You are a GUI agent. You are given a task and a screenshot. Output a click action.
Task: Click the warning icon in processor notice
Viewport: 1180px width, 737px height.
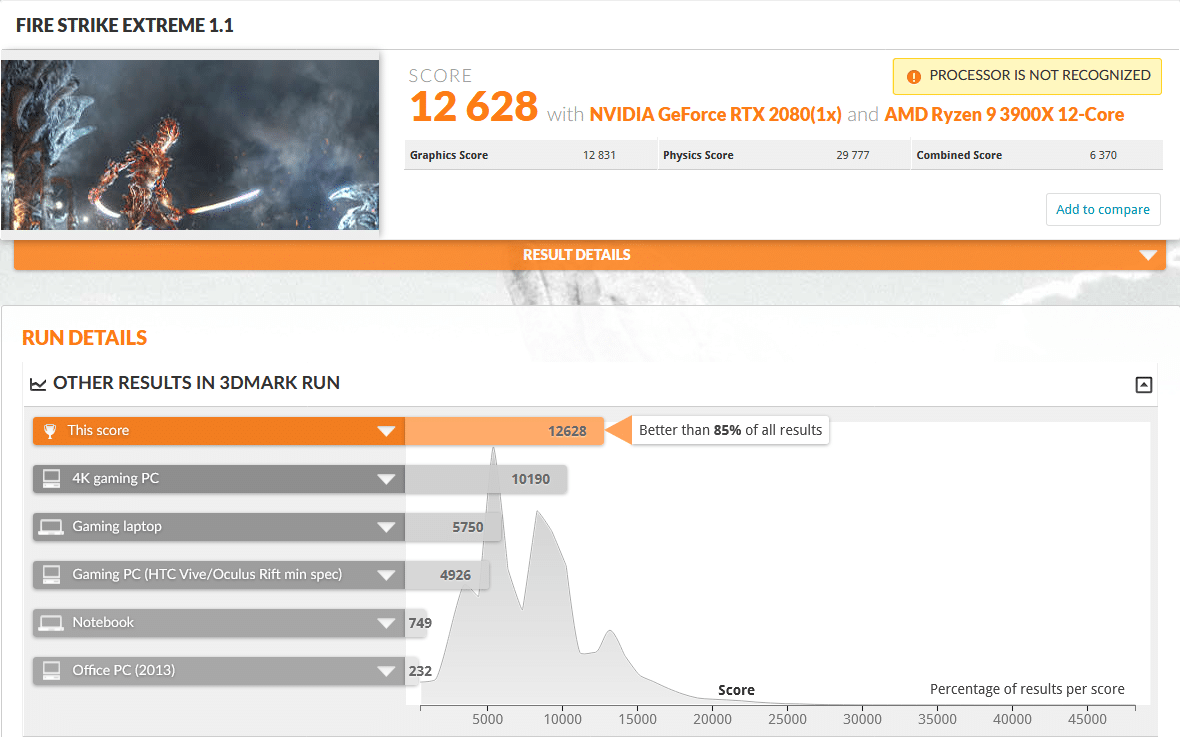click(913, 76)
